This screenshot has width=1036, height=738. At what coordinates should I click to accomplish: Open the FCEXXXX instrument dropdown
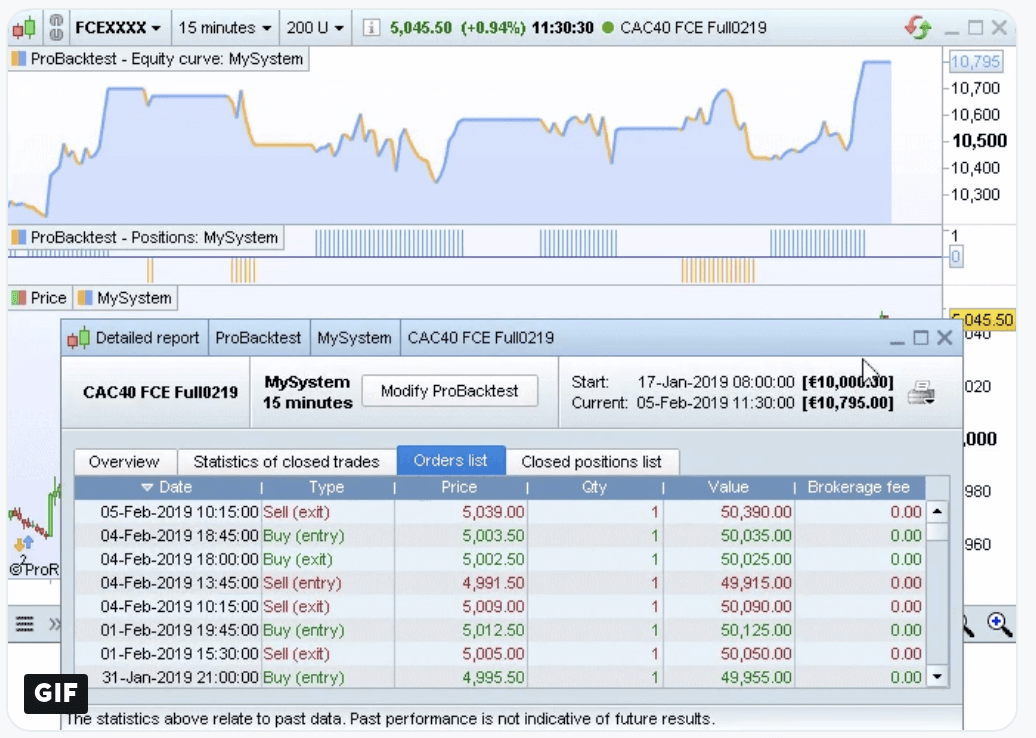tap(118, 28)
